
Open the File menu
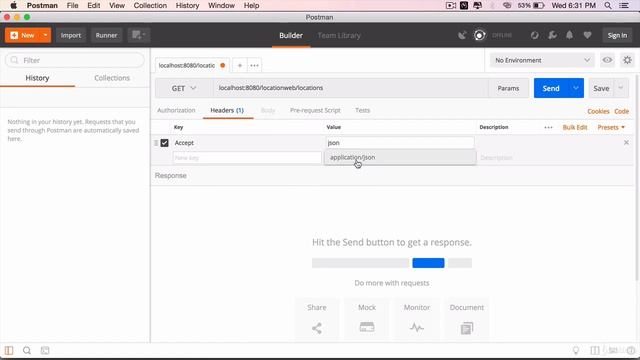click(x=72, y=6)
